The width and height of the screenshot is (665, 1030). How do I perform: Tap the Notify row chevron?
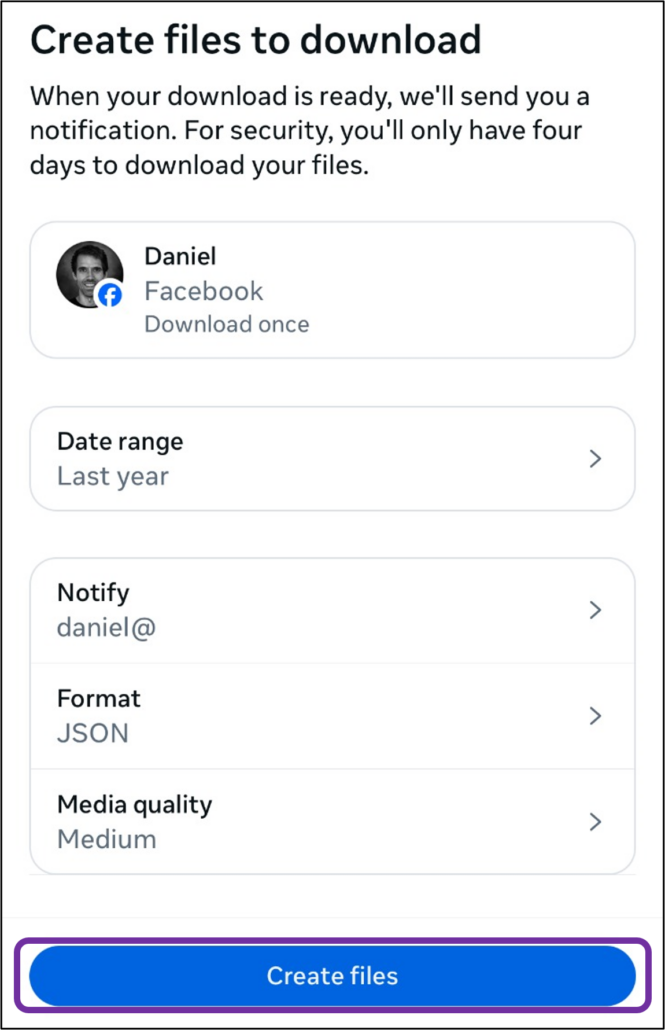point(596,609)
